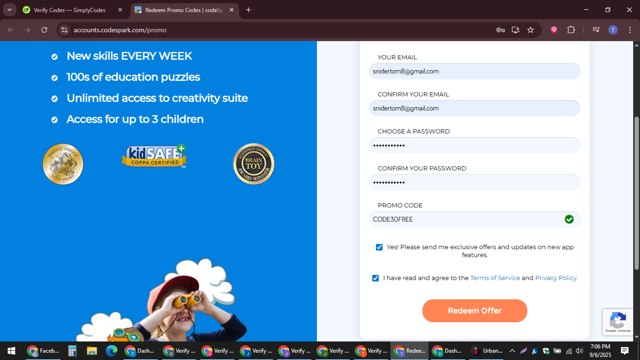
Task: Click the kidSAFE COPPA Certified badge
Action: [x=154, y=156]
